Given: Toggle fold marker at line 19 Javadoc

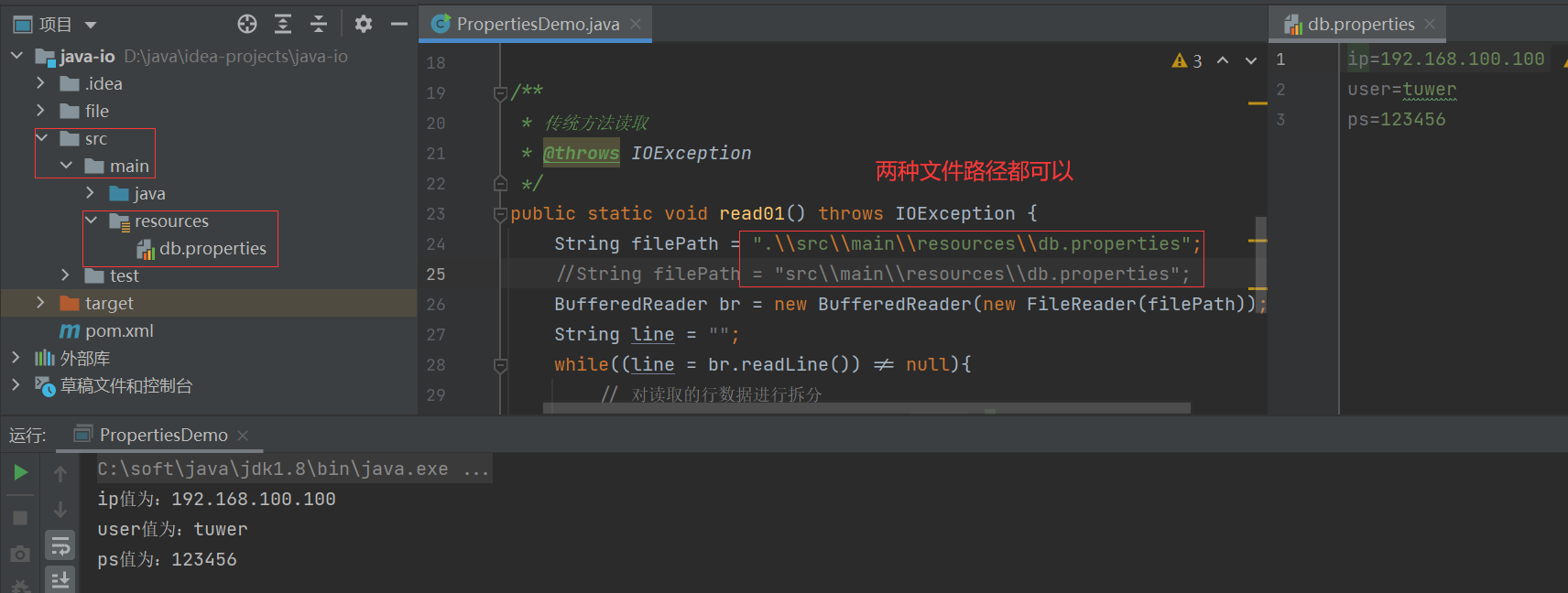Looking at the screenshot, I should (500, 92).
